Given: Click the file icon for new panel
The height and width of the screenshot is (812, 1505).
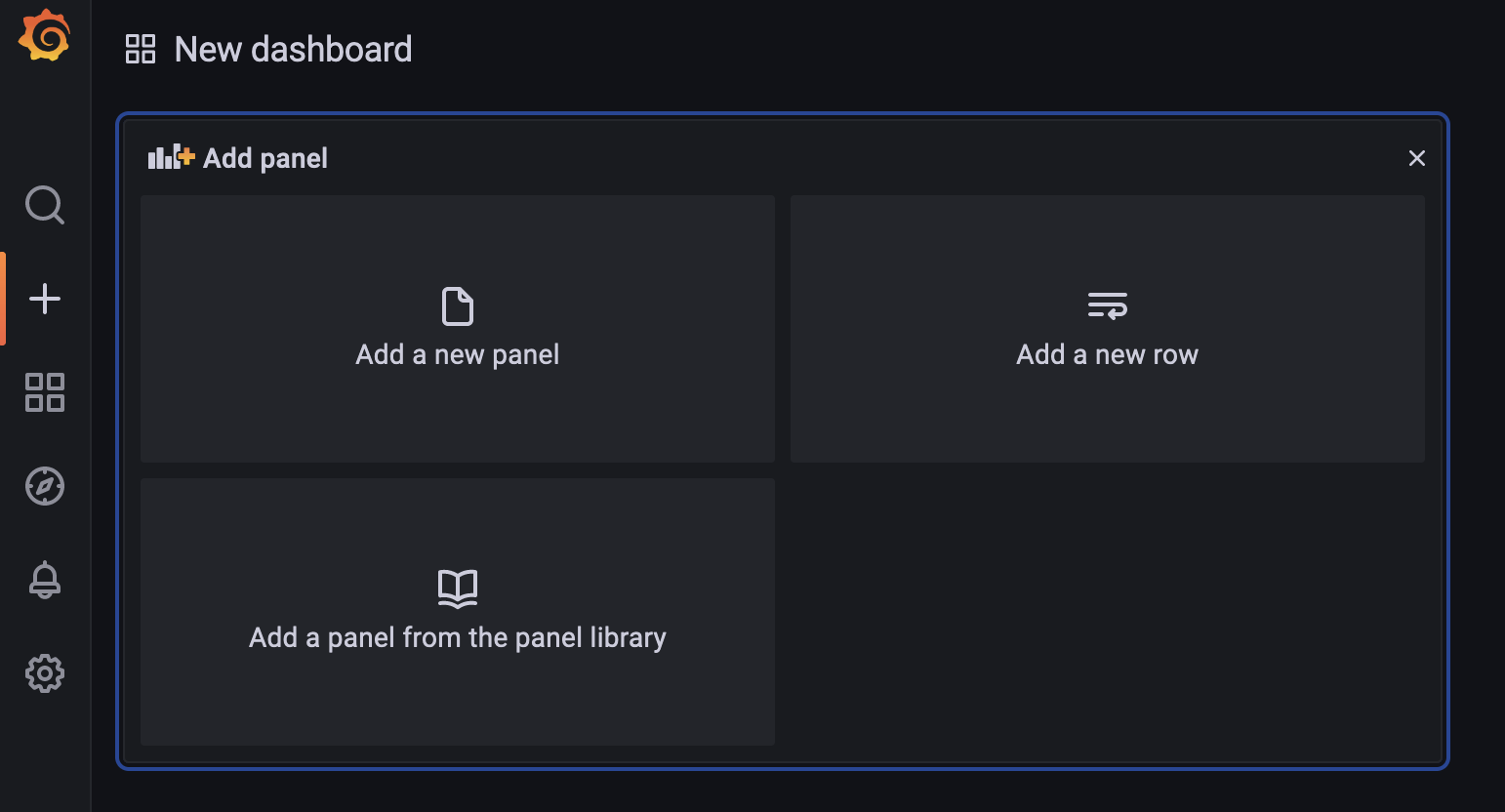Looking at the screenshot, I should [x=458, y=306].
